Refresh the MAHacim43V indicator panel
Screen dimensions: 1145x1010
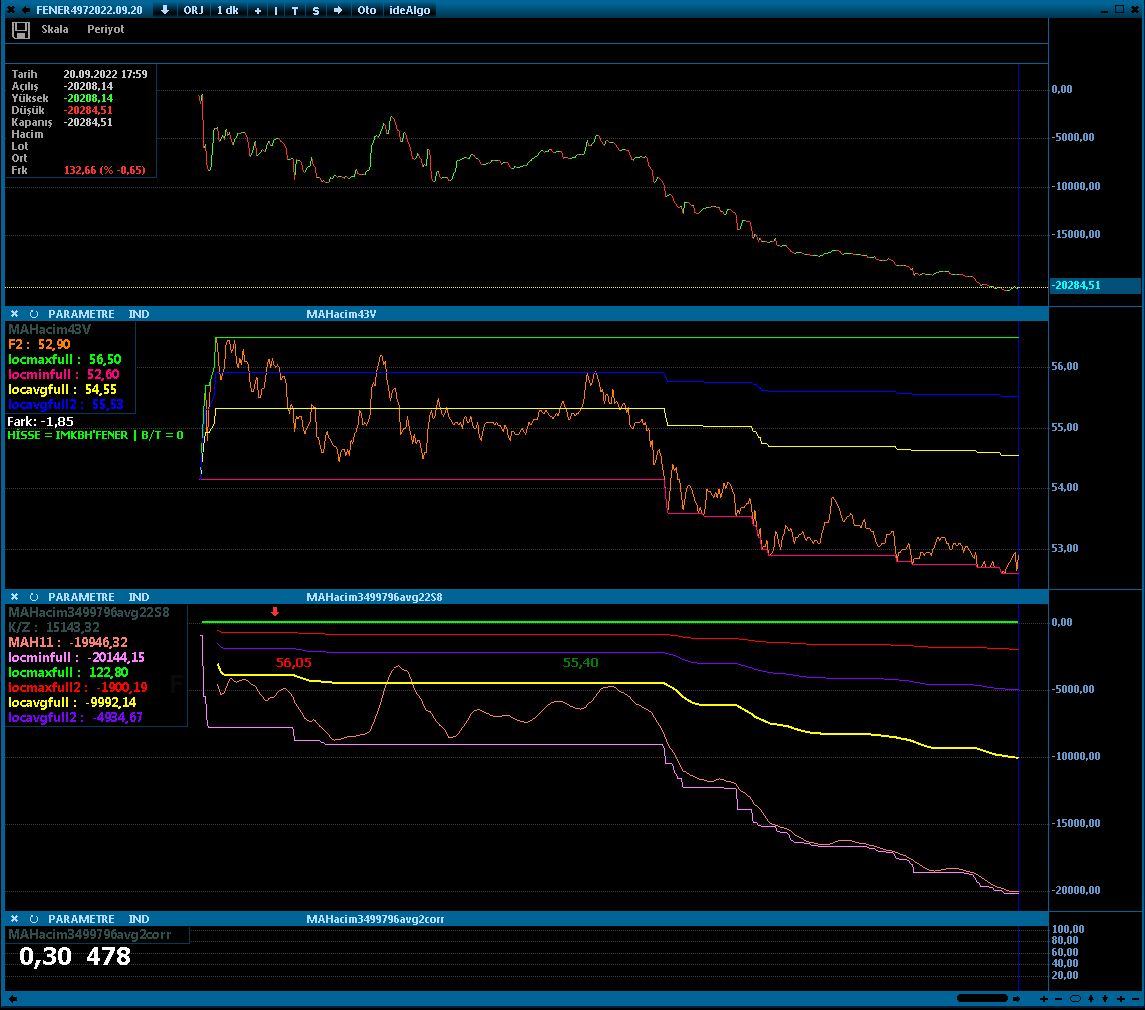34,314
